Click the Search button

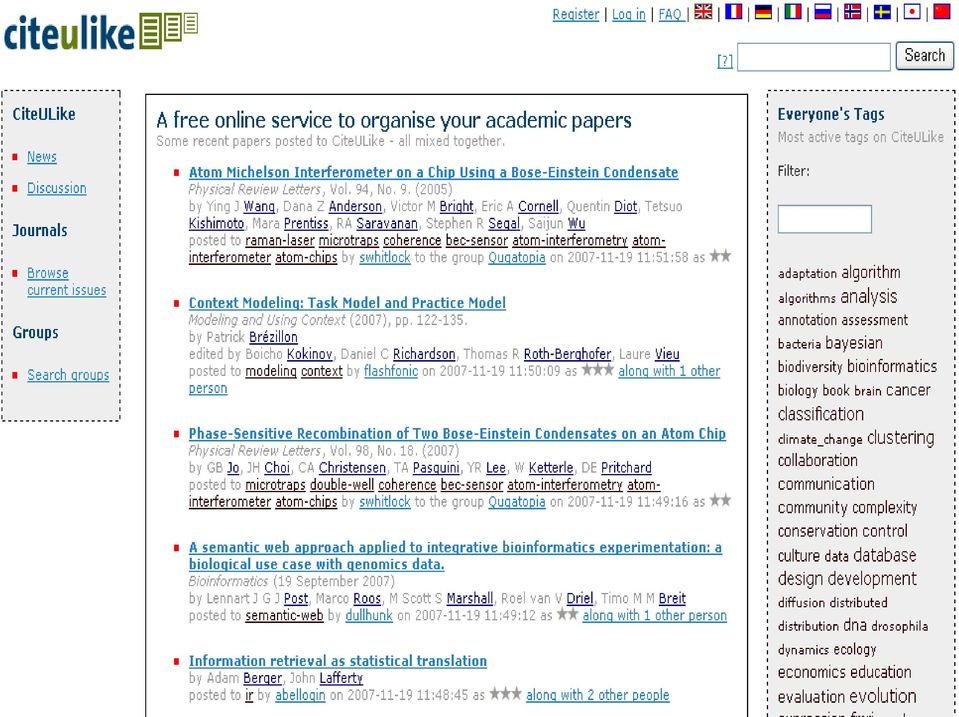(925, 56)
